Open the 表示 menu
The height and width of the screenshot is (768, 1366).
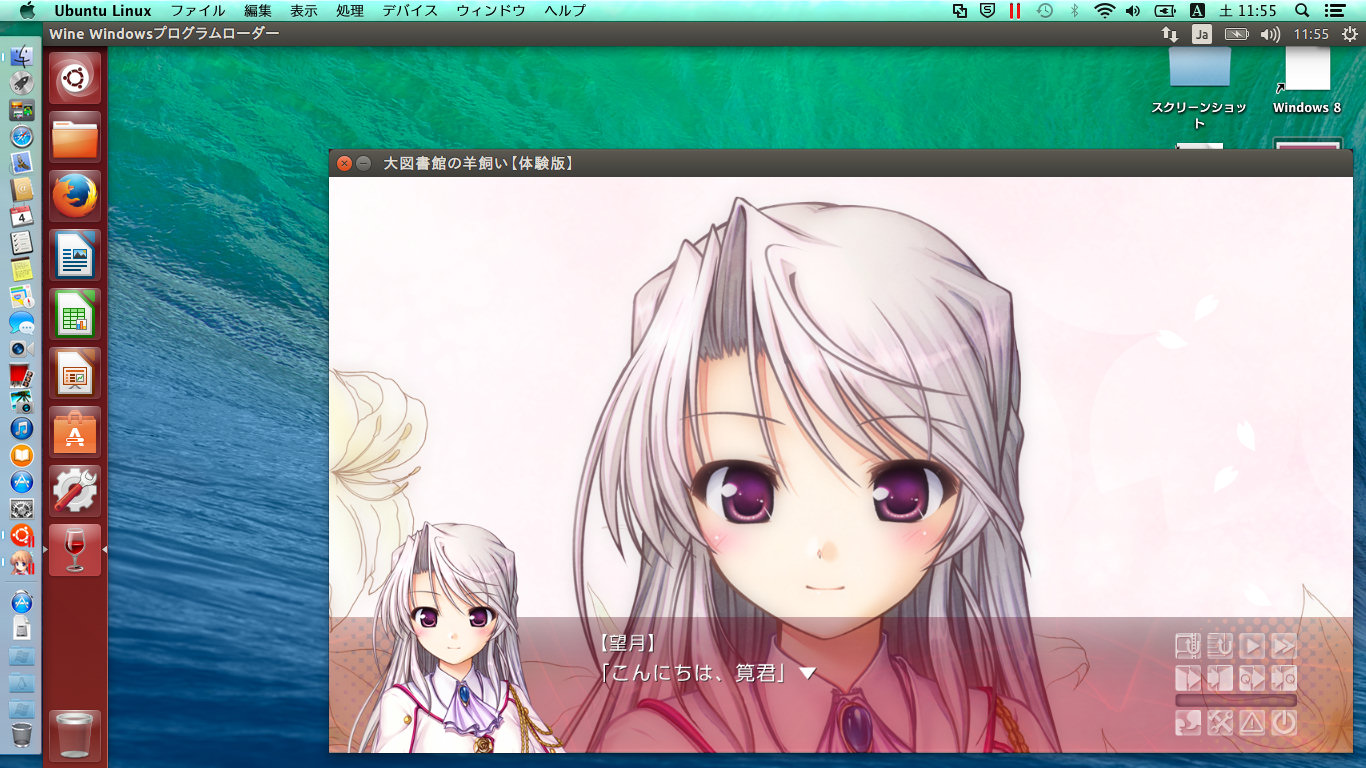(x=304, y=10)
